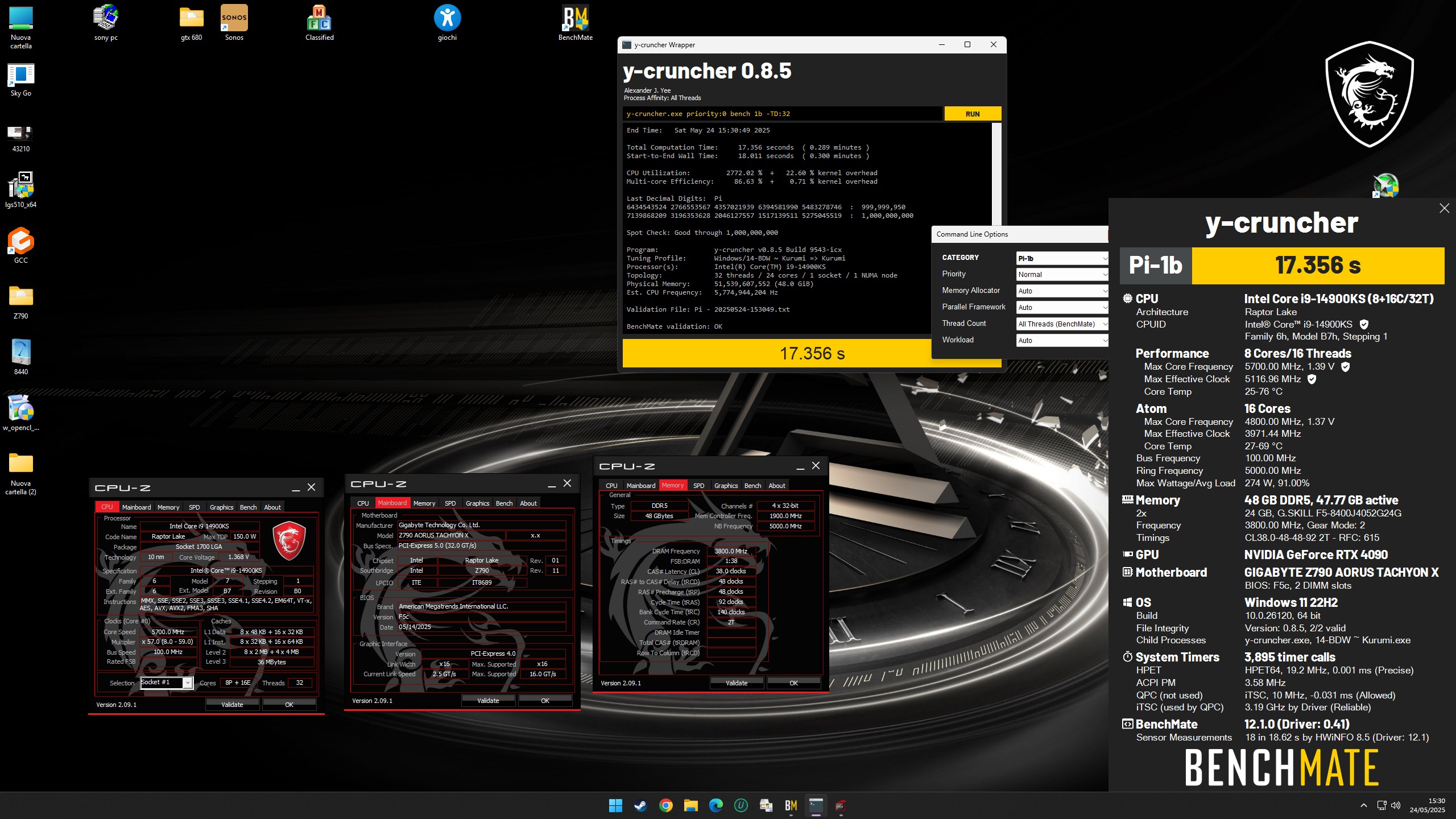
Task: Close the BenchMate result panel
Action: coord(1444,208)
